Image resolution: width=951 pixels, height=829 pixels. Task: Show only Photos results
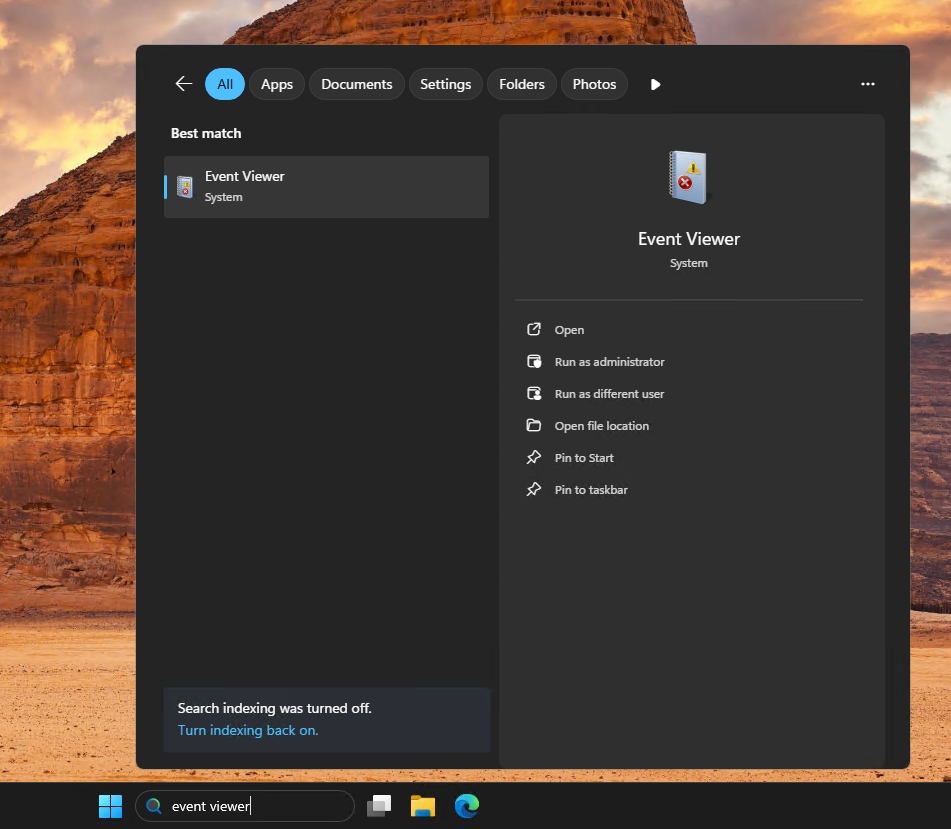click(x=594, y=84)
